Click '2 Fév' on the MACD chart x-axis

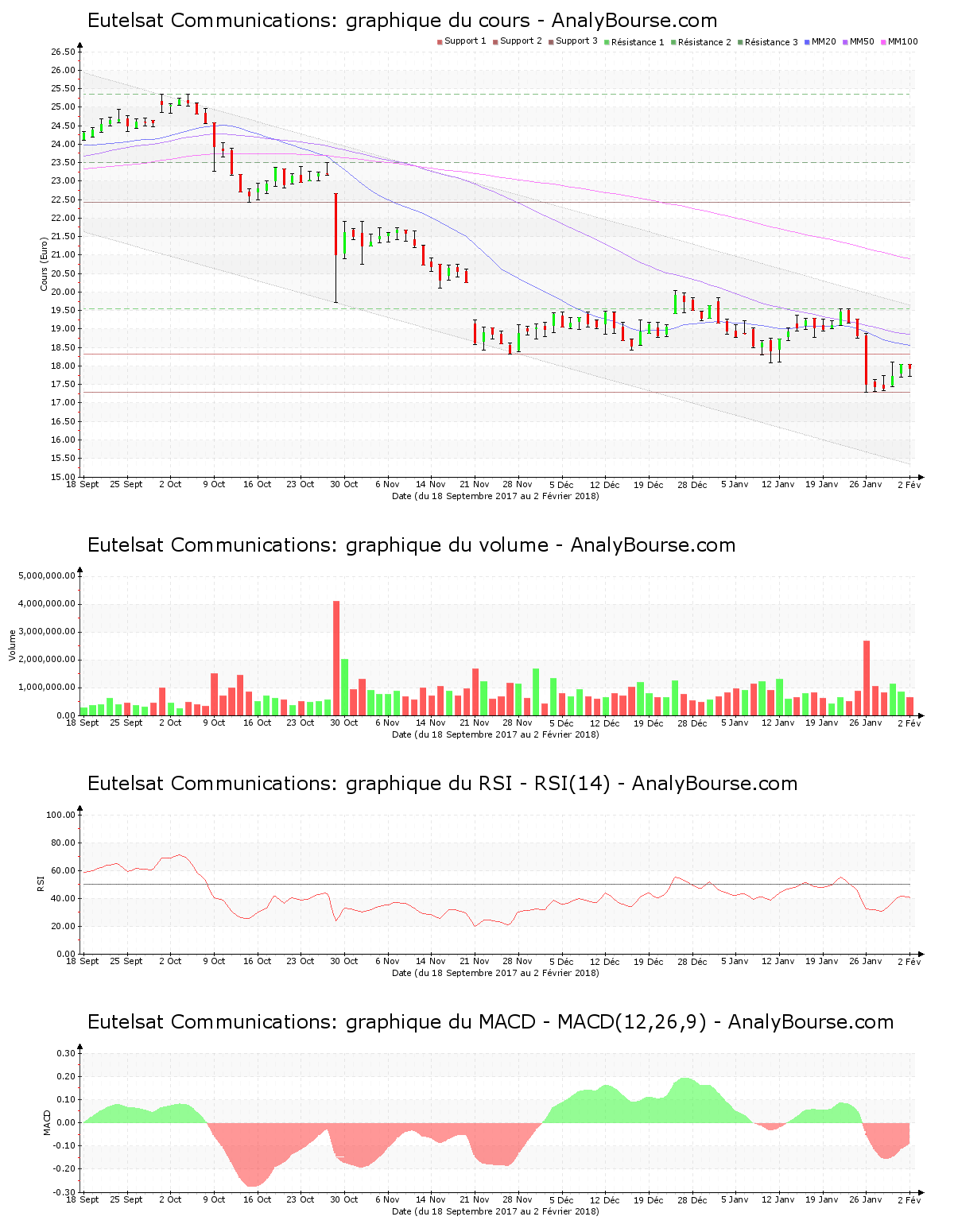pyautogui.click(x=909, y=1199)
